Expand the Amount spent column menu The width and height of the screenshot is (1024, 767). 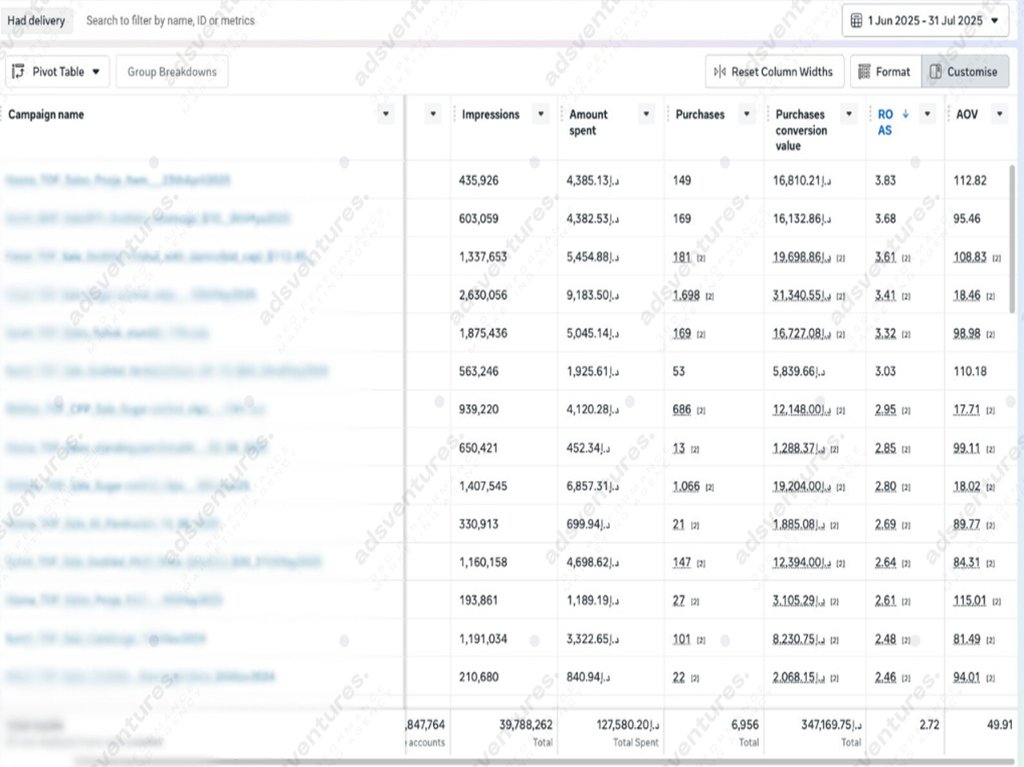647,115
